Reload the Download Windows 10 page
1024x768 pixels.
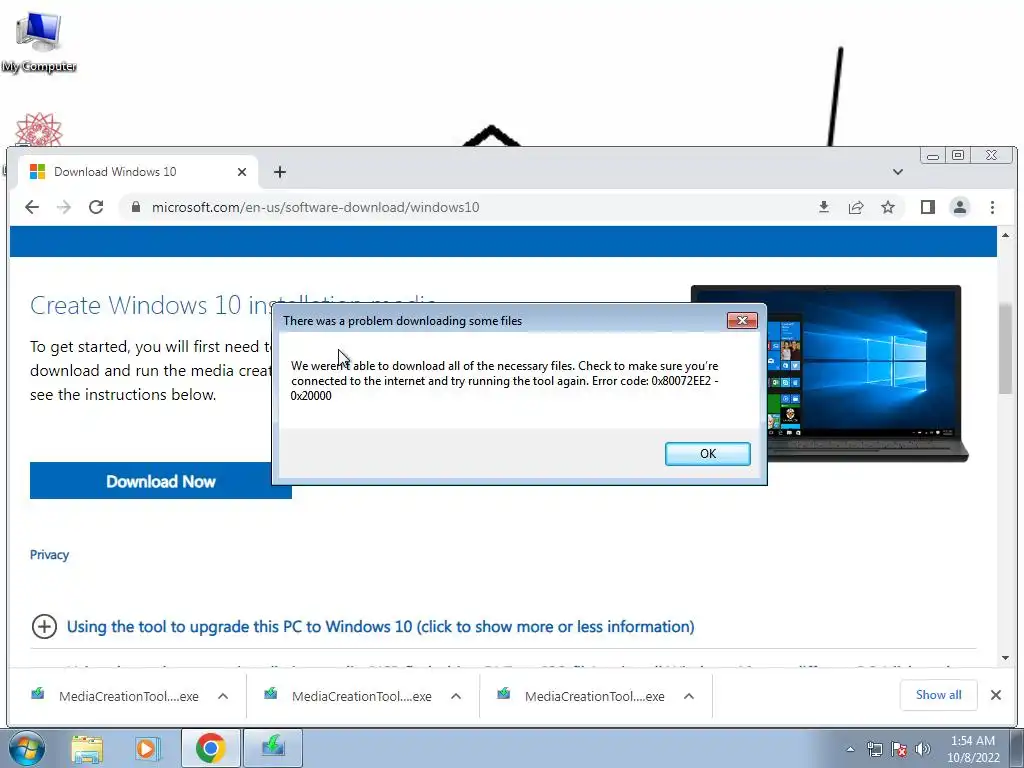click(x=96, y=207)
